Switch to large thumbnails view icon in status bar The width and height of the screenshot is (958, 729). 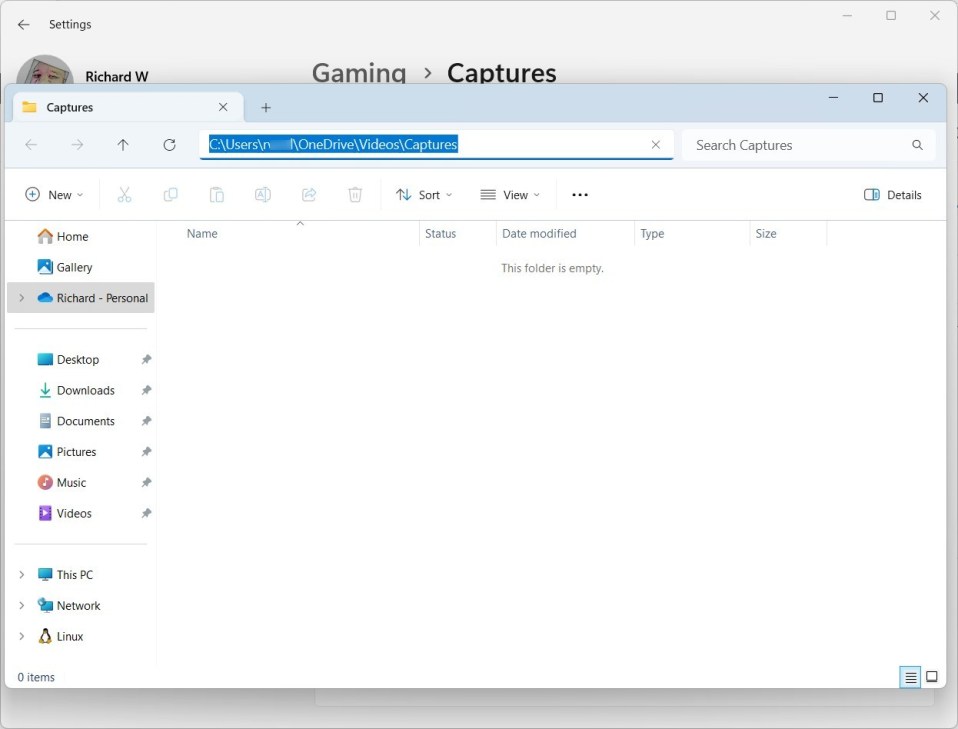coord(932,677)
